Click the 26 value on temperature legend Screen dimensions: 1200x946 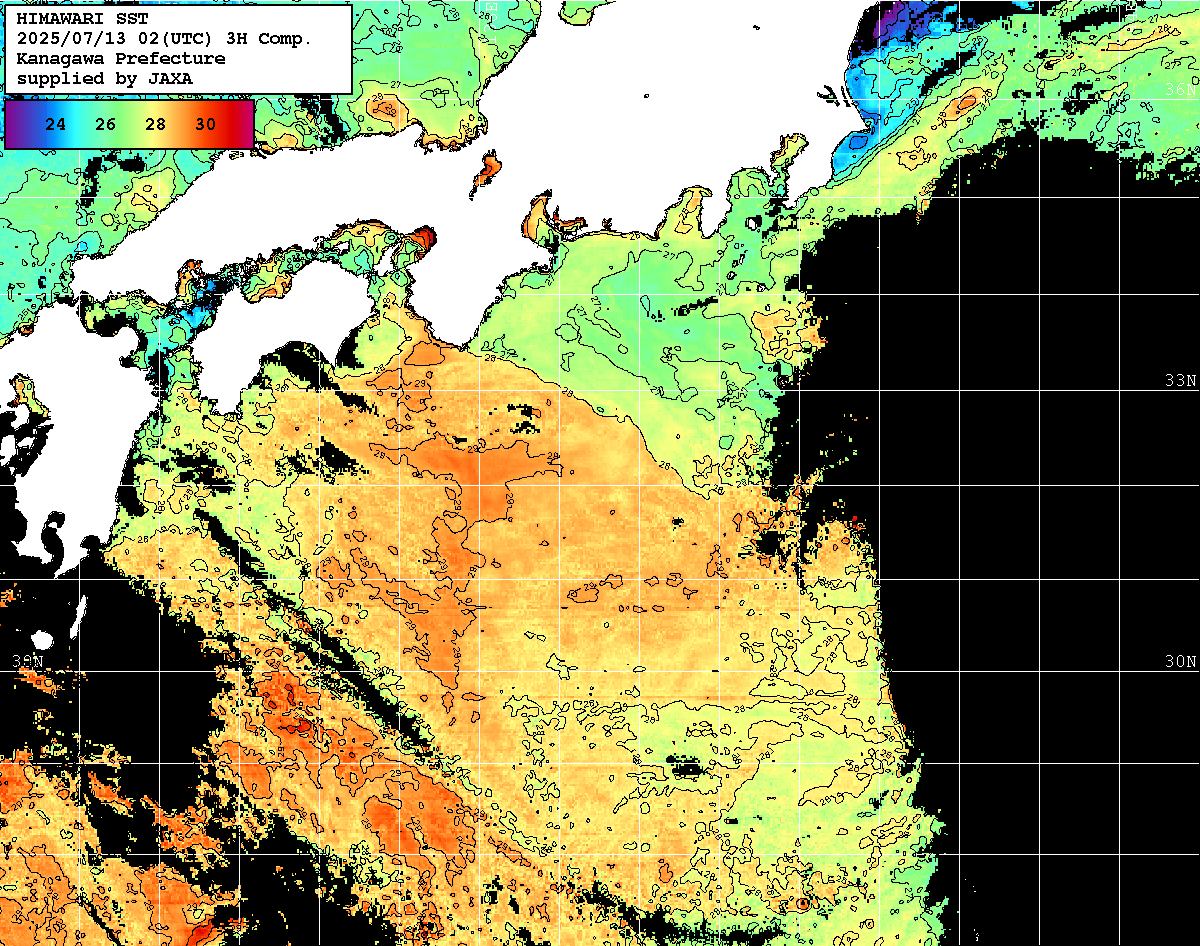[x=106, y=125]
